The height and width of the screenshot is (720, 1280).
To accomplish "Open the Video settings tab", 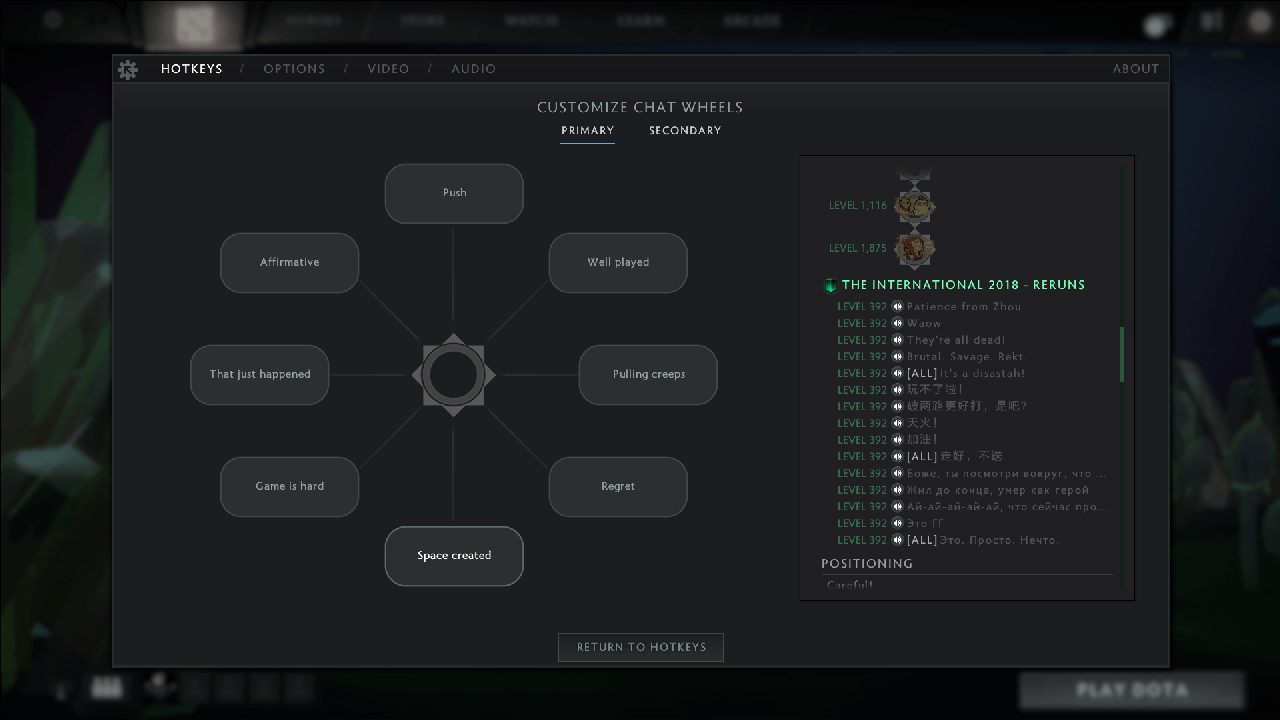I will point(388,69).
